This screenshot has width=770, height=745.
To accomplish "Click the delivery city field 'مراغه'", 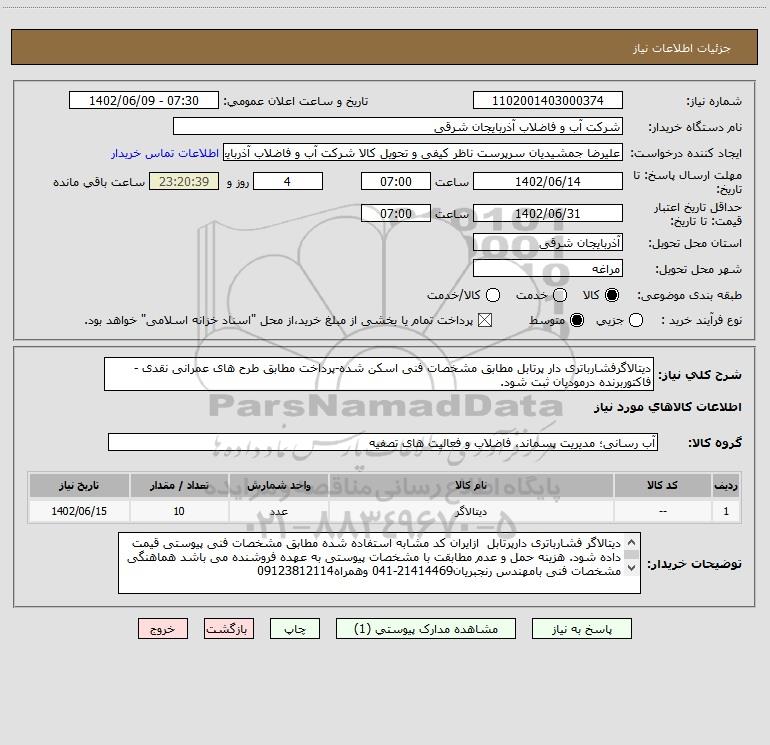I will (548, 268).
